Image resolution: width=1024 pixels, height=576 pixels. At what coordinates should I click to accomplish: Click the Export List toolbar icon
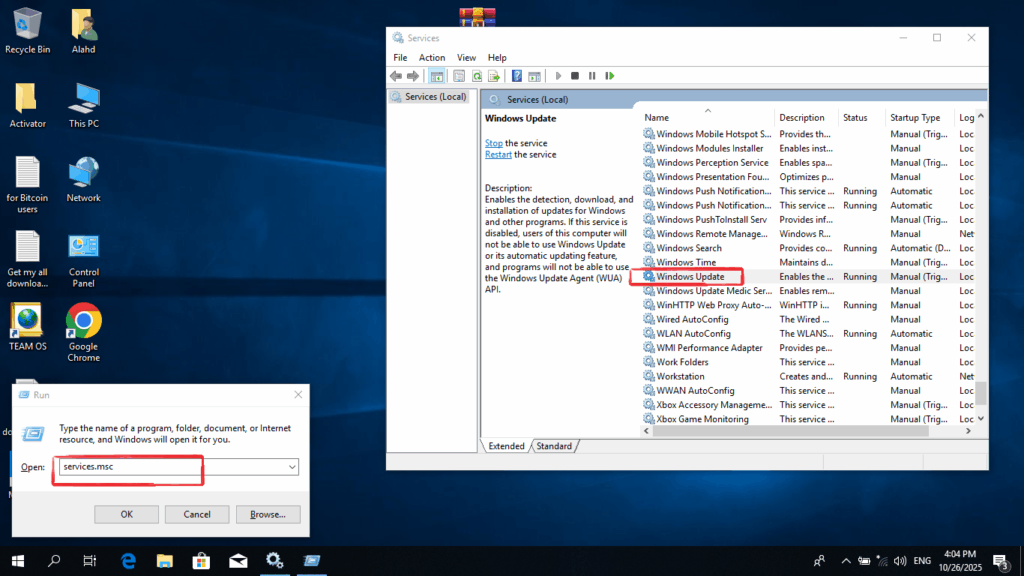click(x=495, y=76)
